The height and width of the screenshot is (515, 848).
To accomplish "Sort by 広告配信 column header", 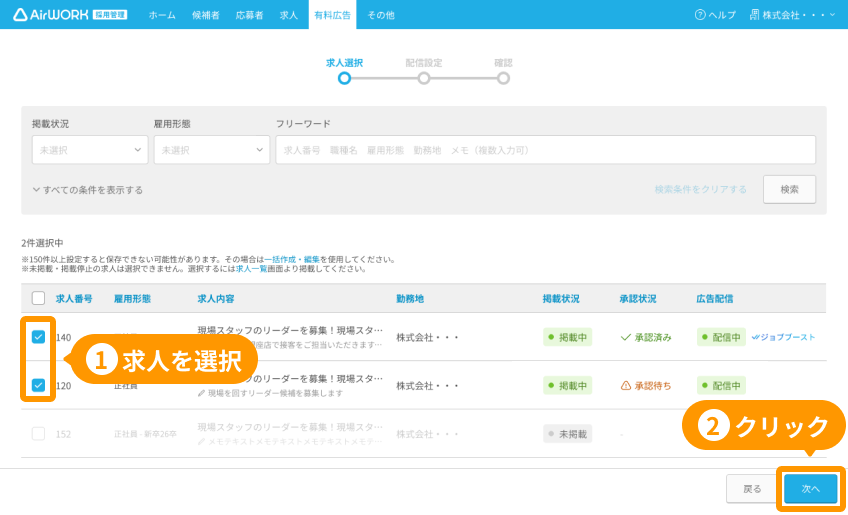I will [x=715, y=299].
